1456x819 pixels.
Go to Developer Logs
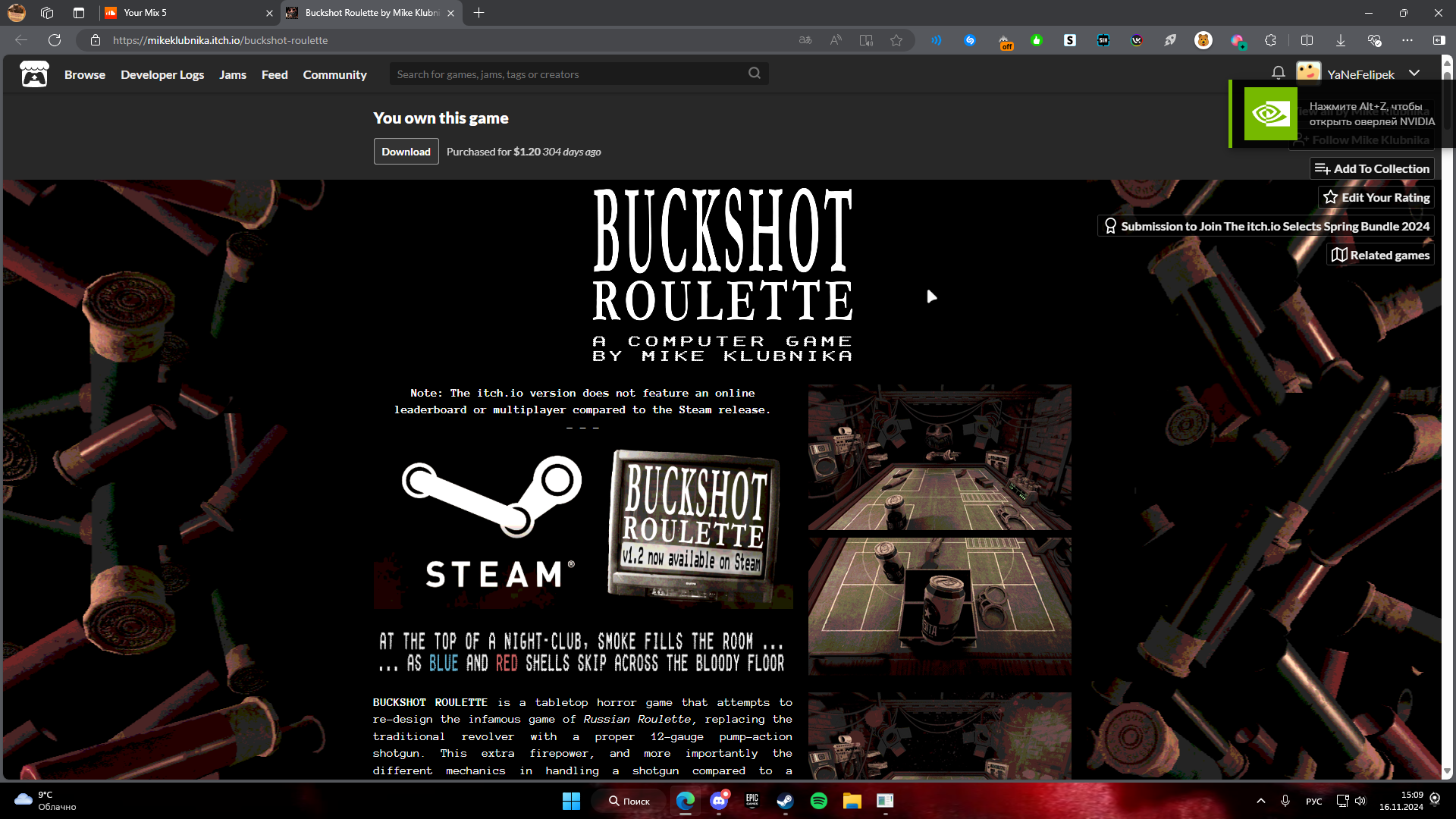(162, 74)
